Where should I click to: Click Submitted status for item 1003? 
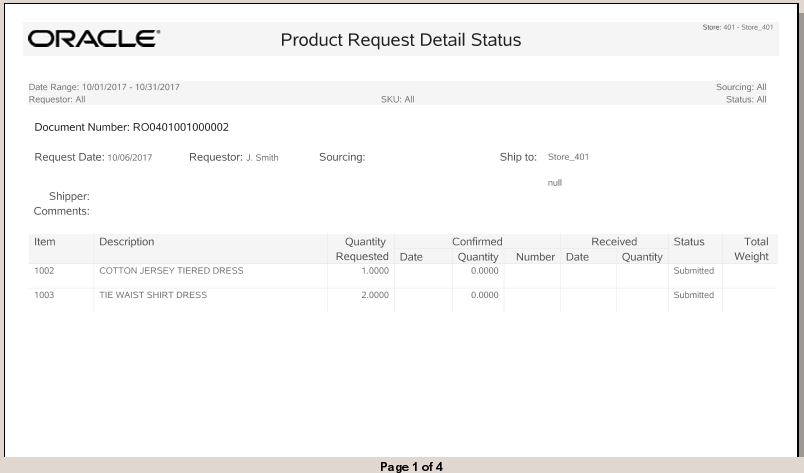click(x=693, y=295)
